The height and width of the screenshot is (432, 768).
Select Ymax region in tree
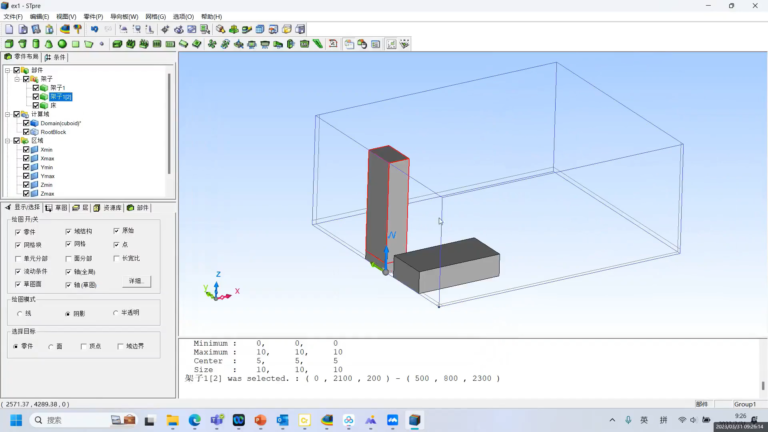pos(48,176)
